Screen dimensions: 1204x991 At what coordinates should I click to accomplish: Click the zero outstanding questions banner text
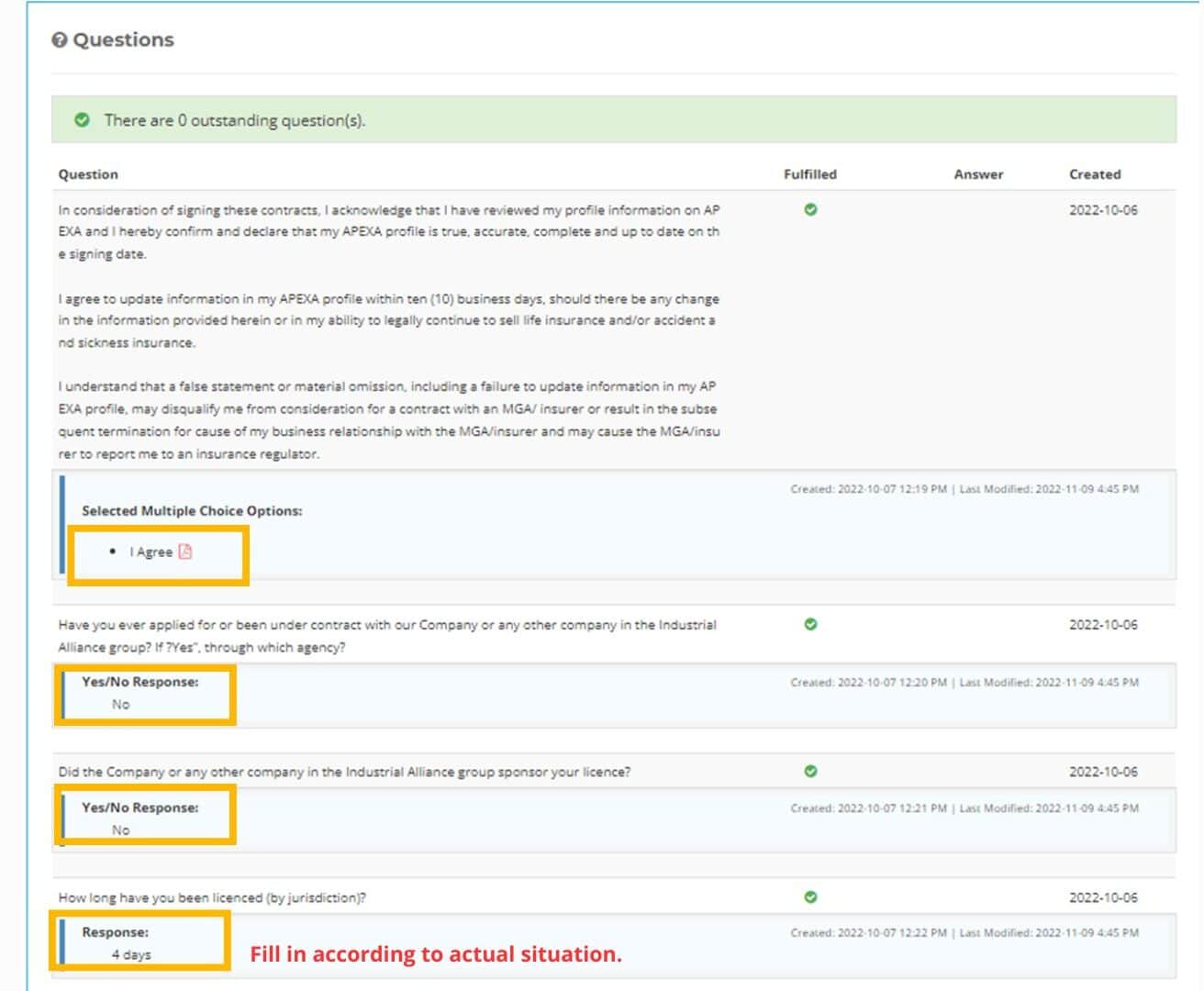point(234,120)
